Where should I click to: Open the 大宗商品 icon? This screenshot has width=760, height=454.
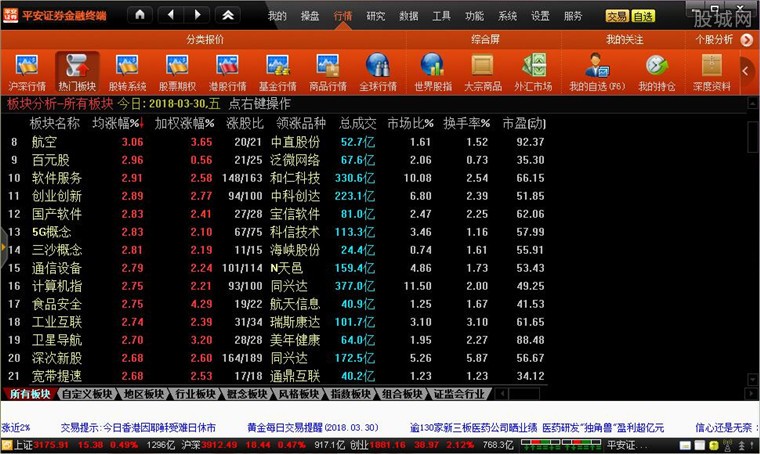483,73
